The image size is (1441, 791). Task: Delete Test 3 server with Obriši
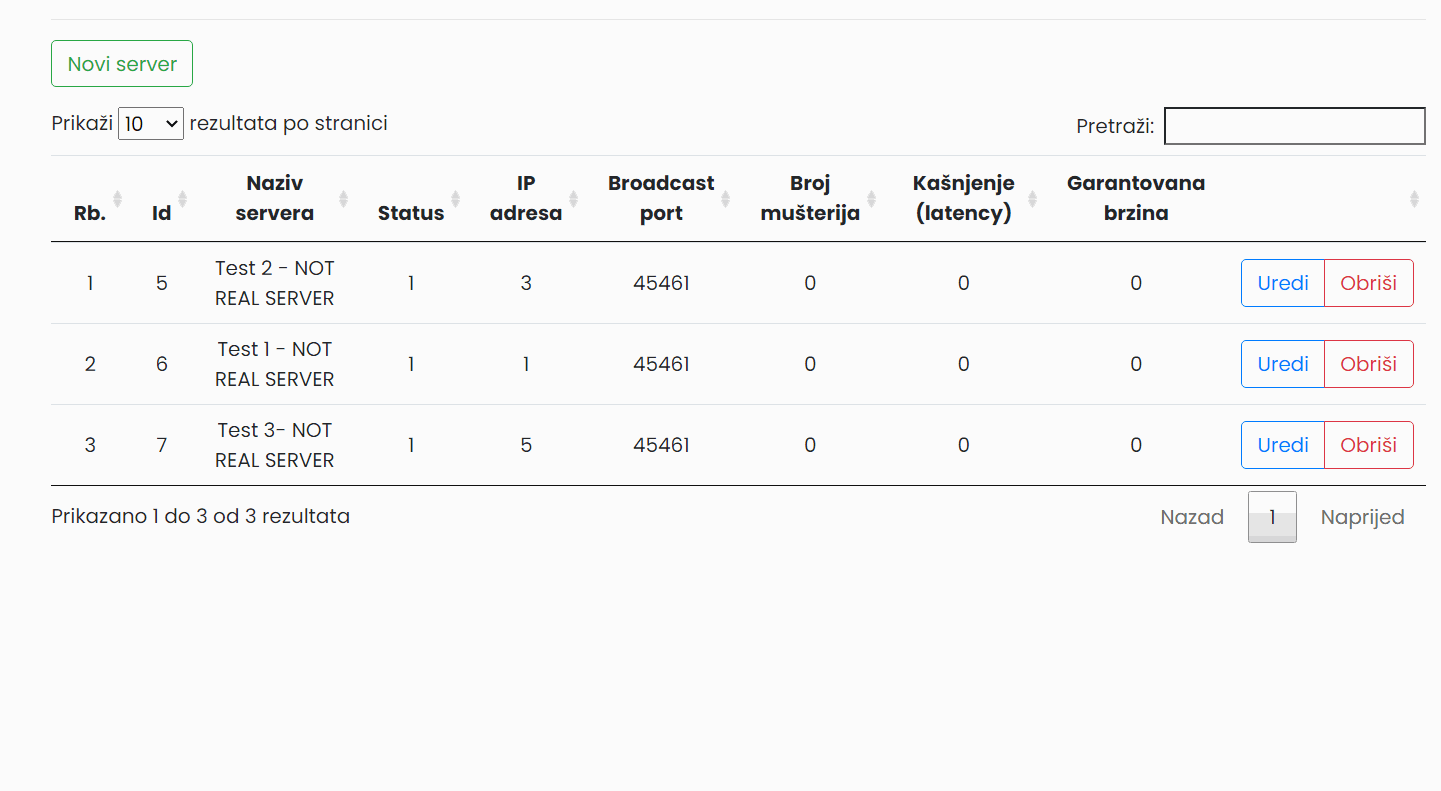tap(1369, 445)
